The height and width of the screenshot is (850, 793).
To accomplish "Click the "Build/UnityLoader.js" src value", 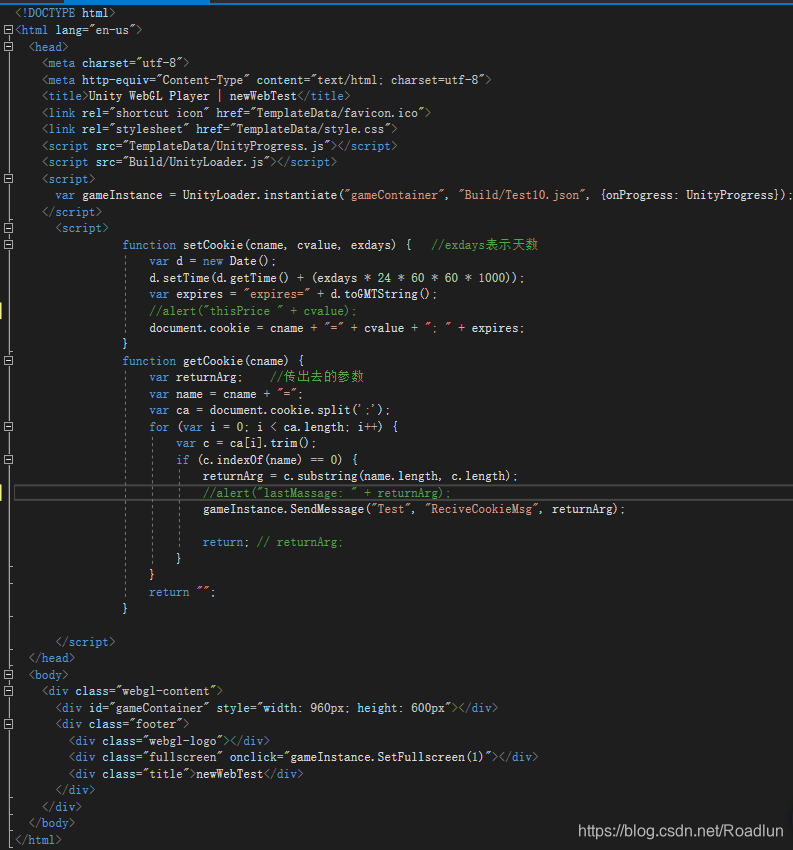I will (x=196, y=162).
